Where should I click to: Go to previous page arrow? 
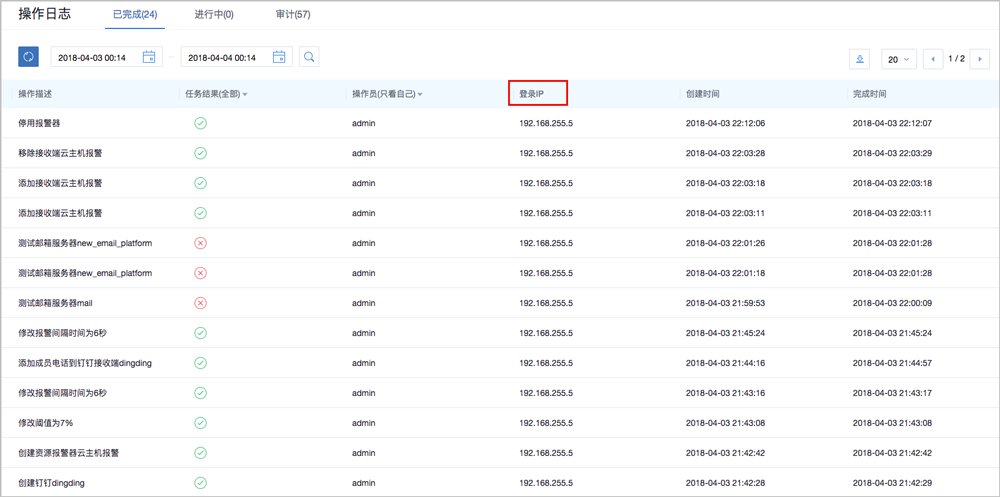point(934,59)
